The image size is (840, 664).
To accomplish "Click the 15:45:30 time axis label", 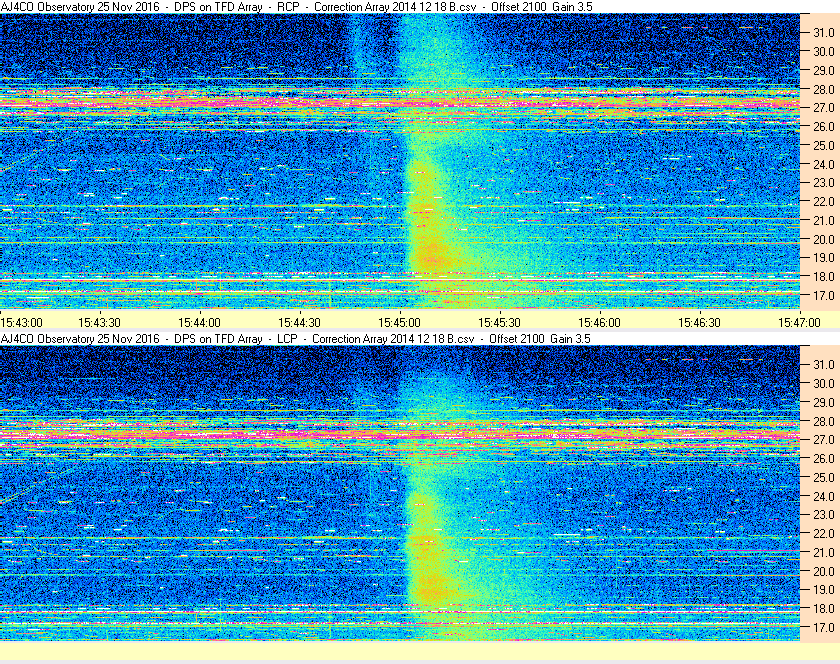I will [x=499, y=323].
